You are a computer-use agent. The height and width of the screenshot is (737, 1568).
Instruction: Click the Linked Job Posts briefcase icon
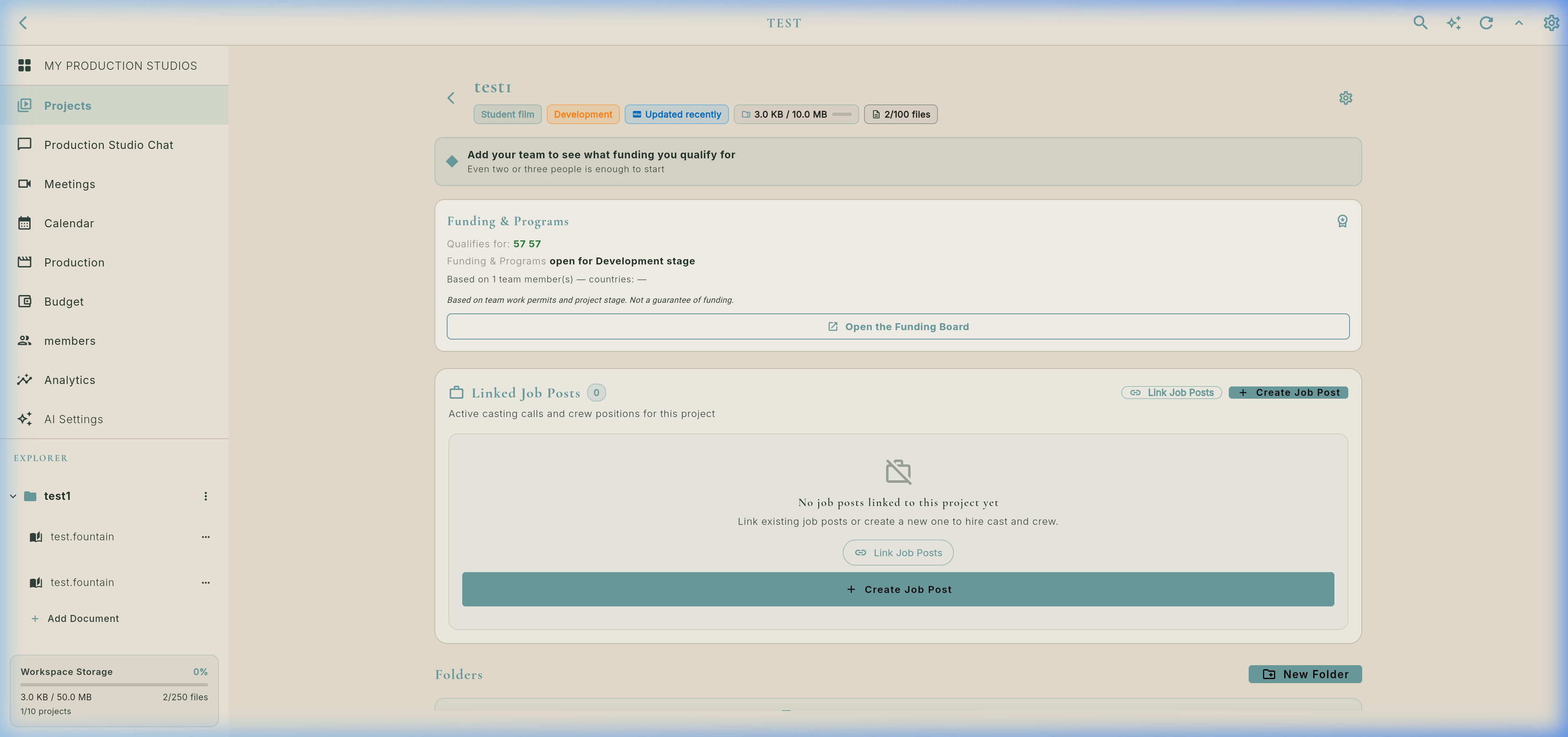click(x=457, y=393)
